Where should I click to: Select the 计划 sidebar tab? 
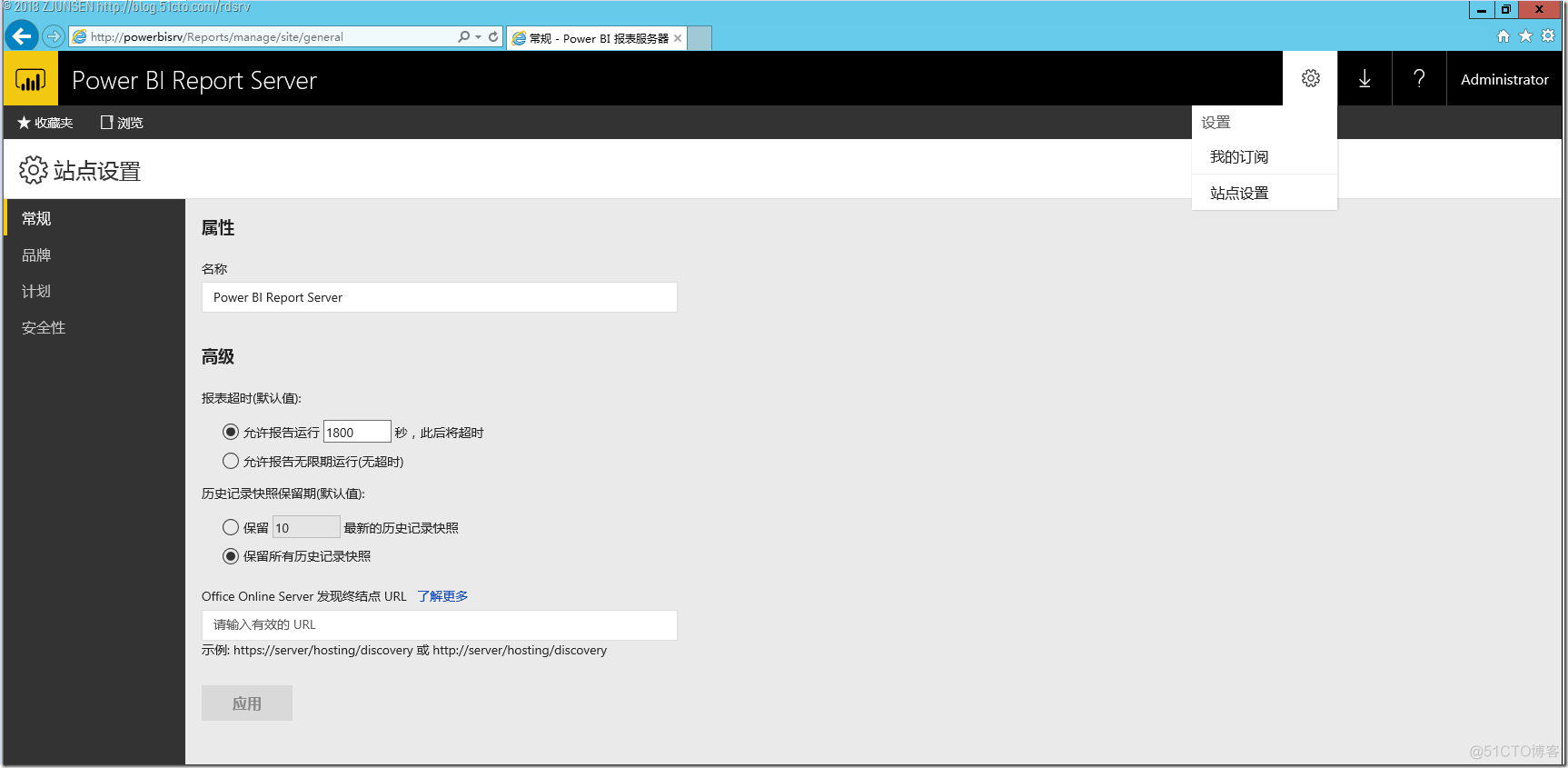tap(94, 292)
